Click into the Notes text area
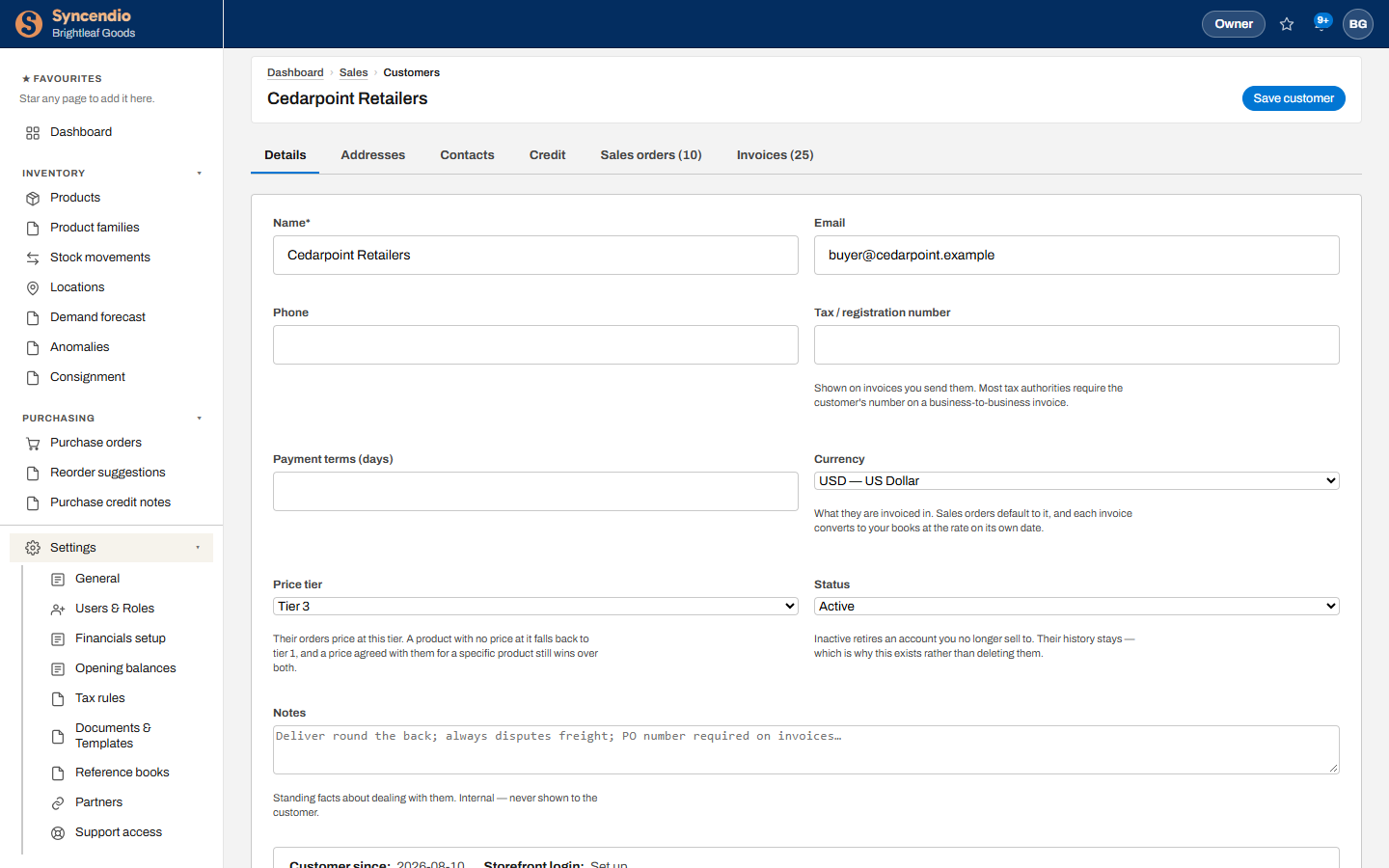 (806, 749)
